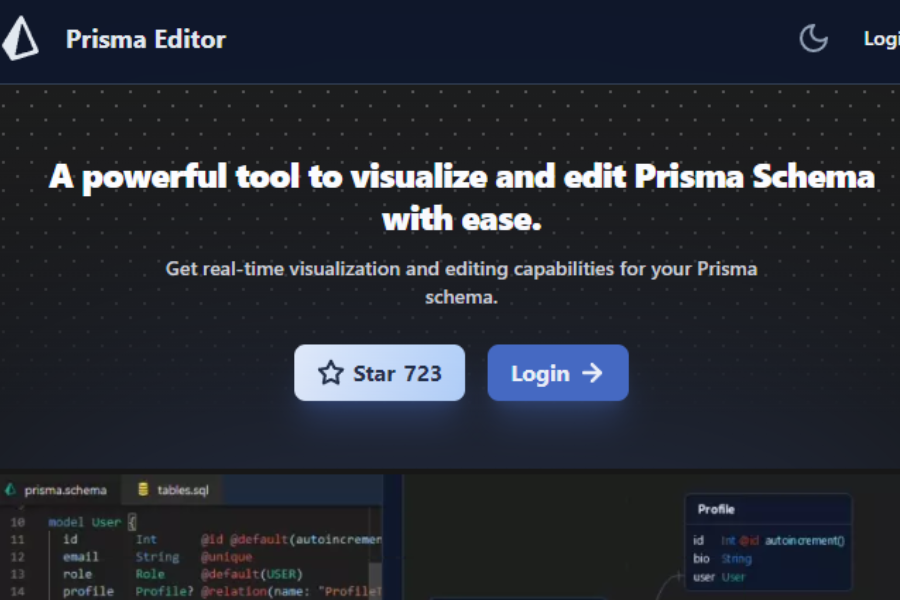Click the Prisma icon on the prisma.schema tab

[12, 490]
